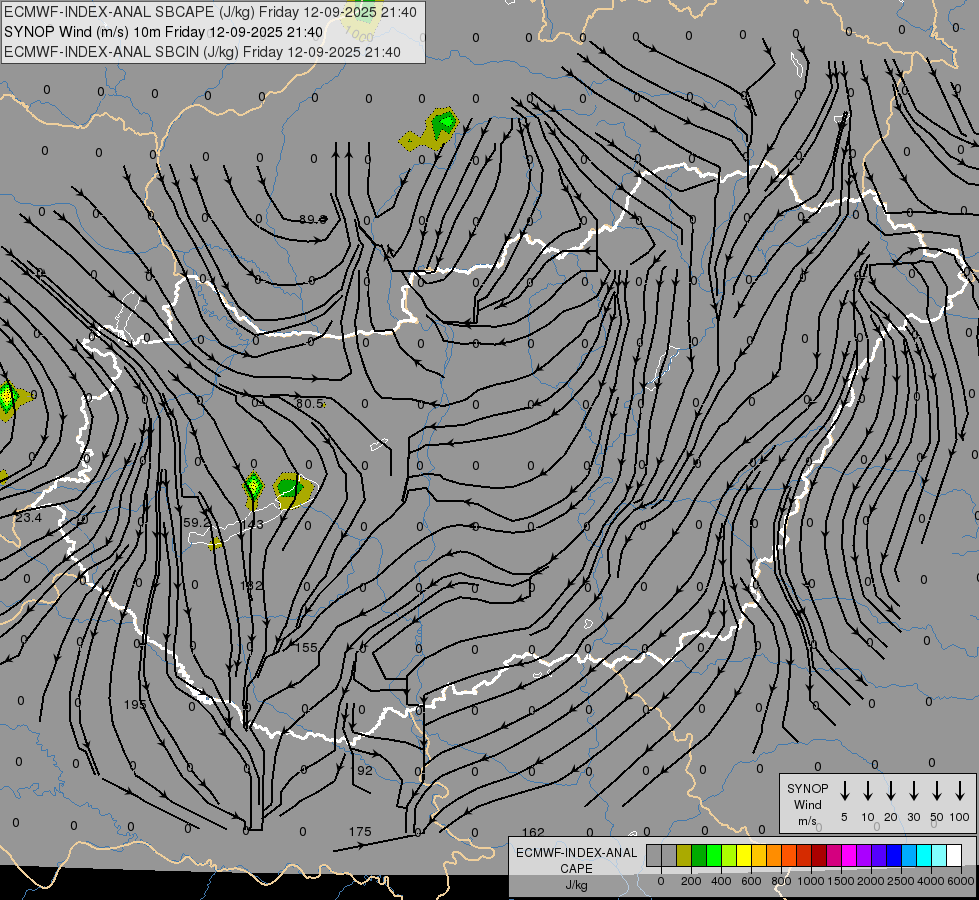Click the 6000 tick label in CAPE legend
This screenshot has height=900, width=979.
[x=961, y=881]
